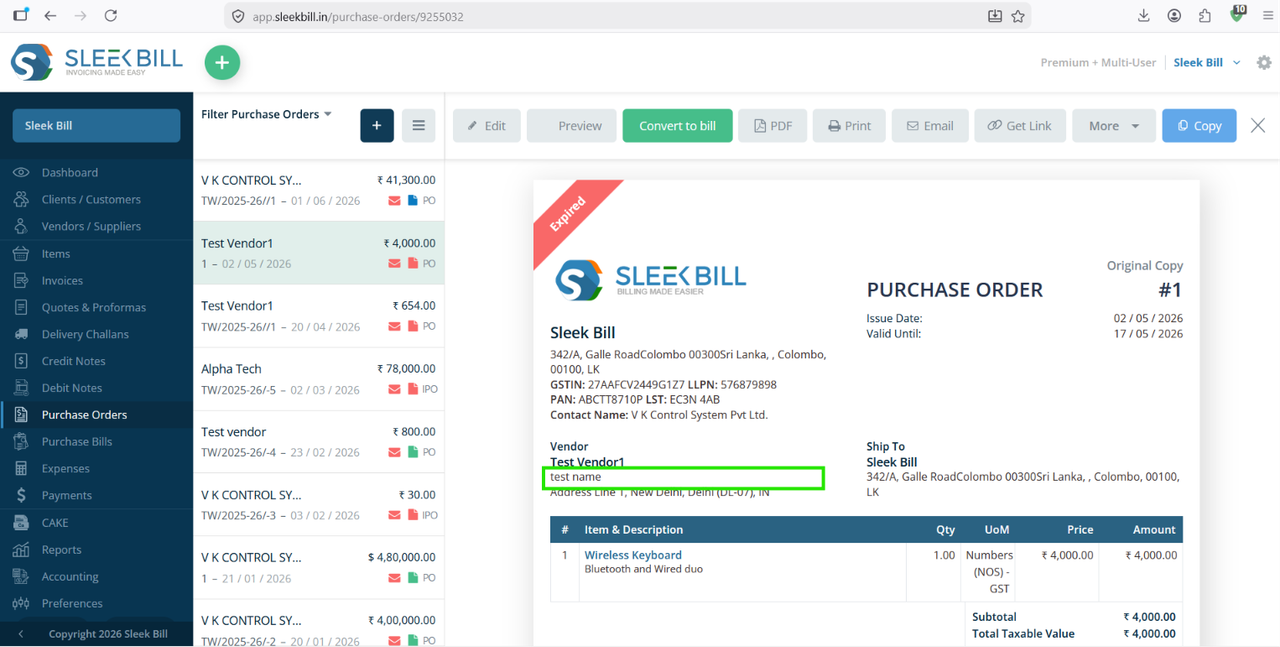Select the Test vendor ₹ 800.00 order

click(x=319, y=441)
